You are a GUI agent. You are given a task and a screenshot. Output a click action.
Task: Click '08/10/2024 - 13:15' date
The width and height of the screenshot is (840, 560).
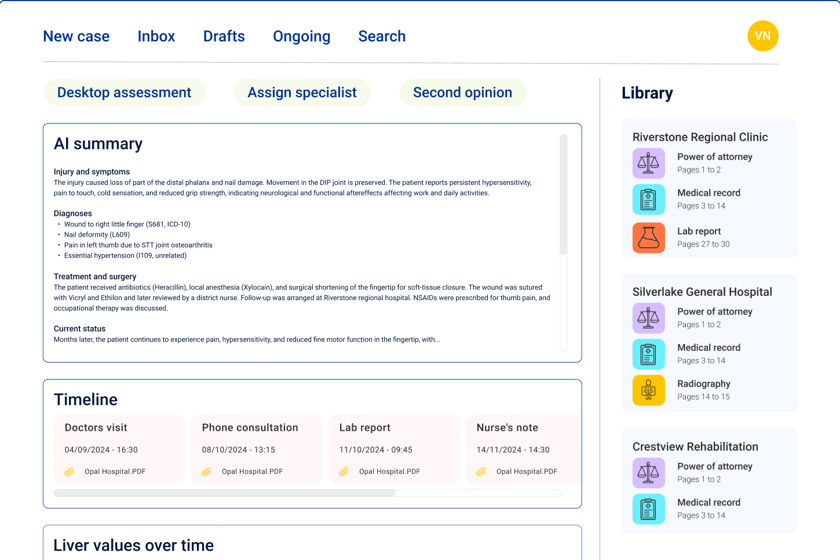click(x=238, y=450)
